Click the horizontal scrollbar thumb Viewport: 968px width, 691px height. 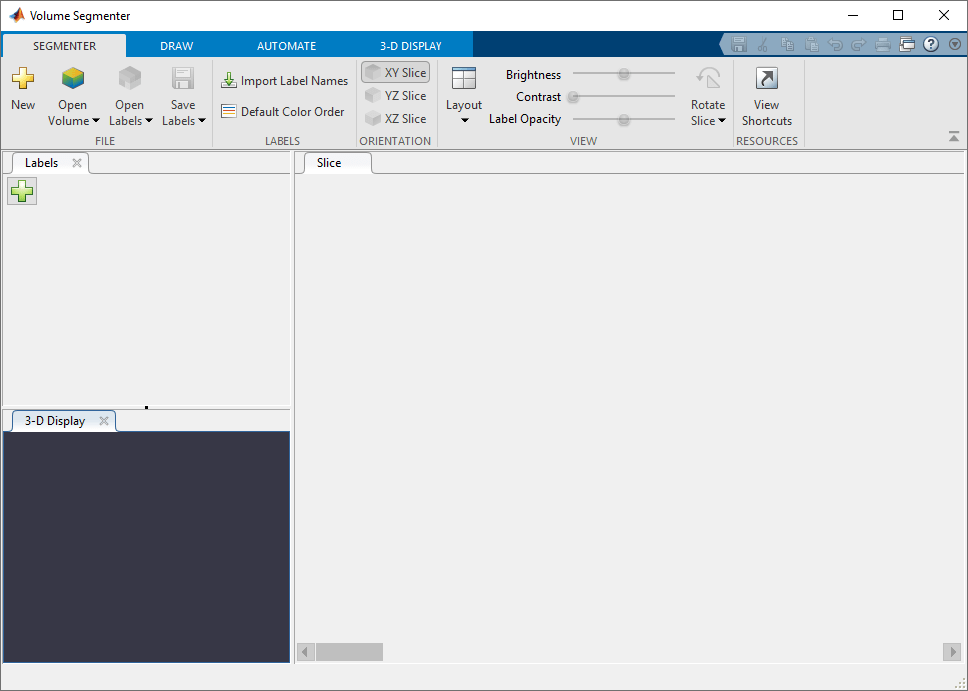349,651
